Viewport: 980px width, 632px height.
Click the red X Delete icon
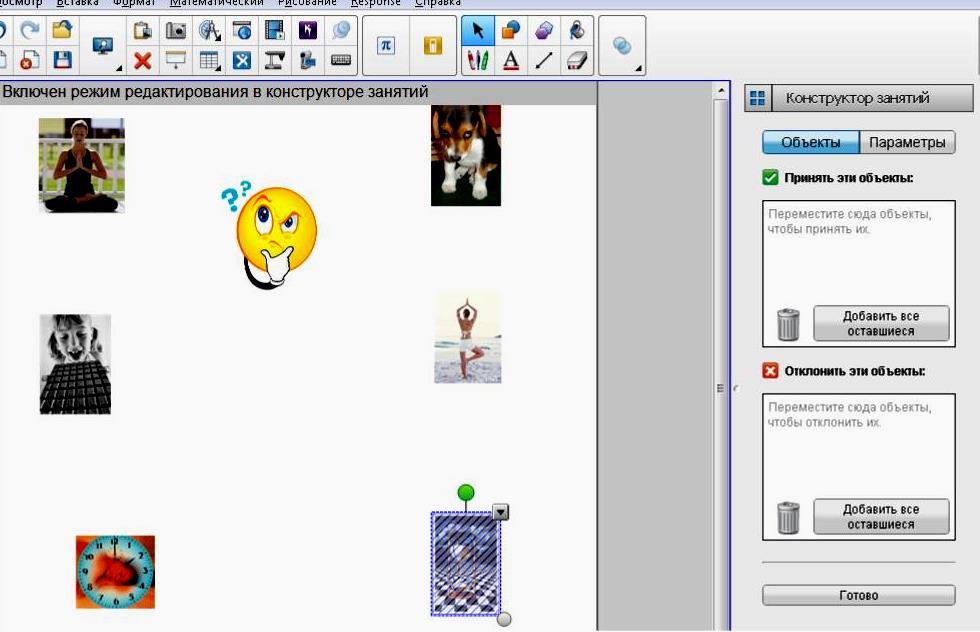click(143, 61)
